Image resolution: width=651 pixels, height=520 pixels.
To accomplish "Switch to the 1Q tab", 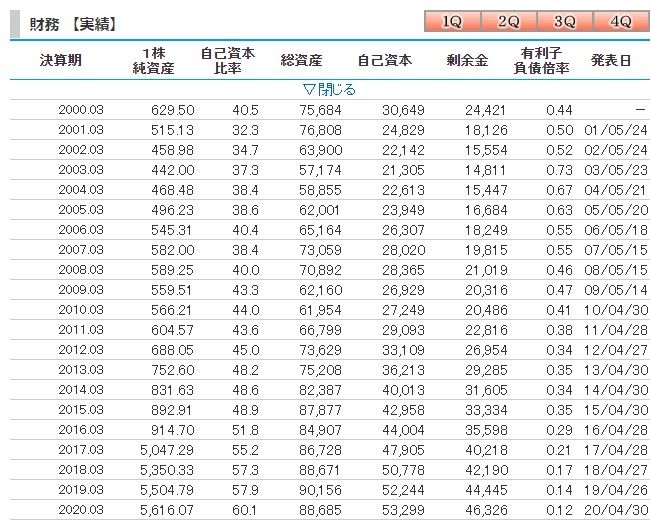I will 452,21.
